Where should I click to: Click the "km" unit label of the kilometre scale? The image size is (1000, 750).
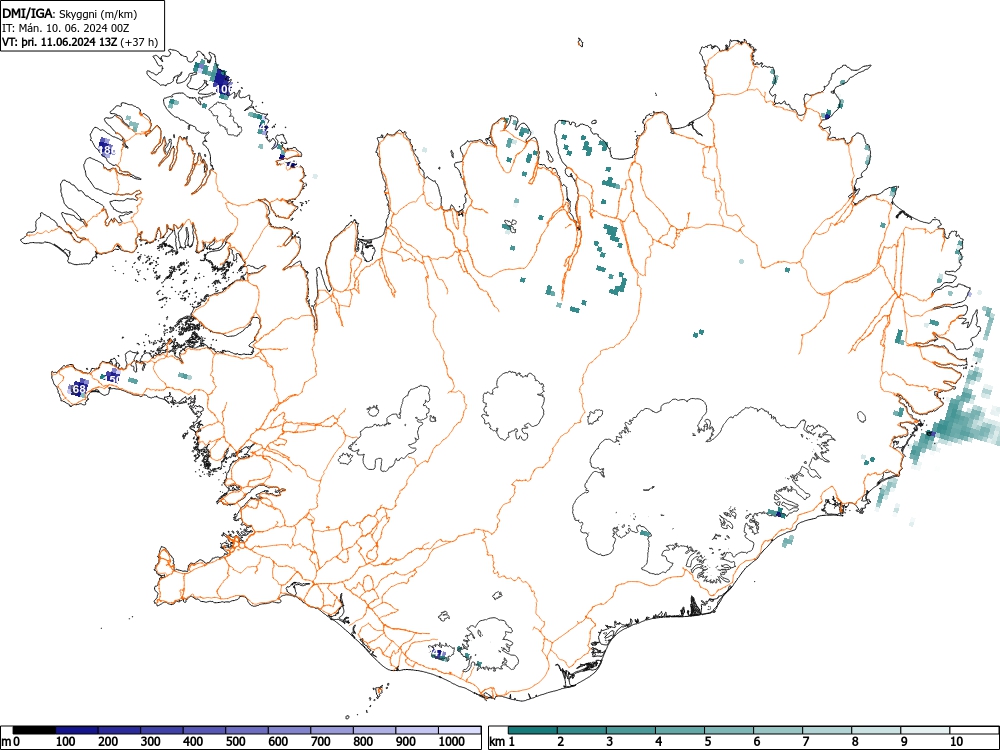tap(497, 742)
